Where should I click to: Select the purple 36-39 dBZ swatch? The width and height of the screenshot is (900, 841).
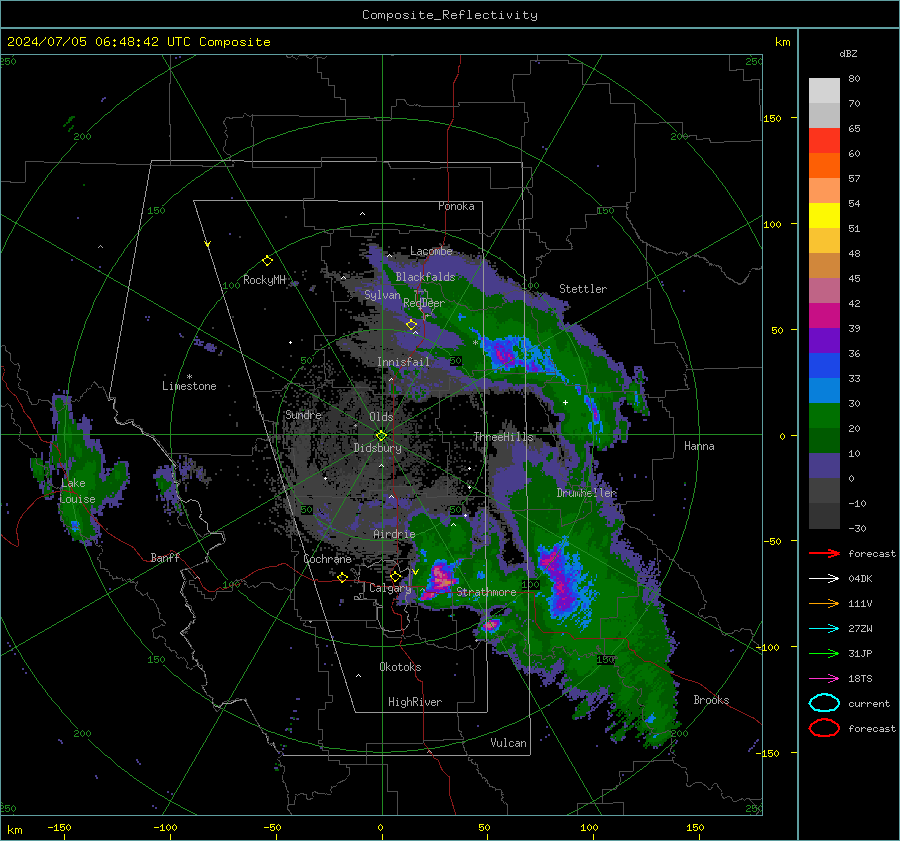[x=824, y=341]
